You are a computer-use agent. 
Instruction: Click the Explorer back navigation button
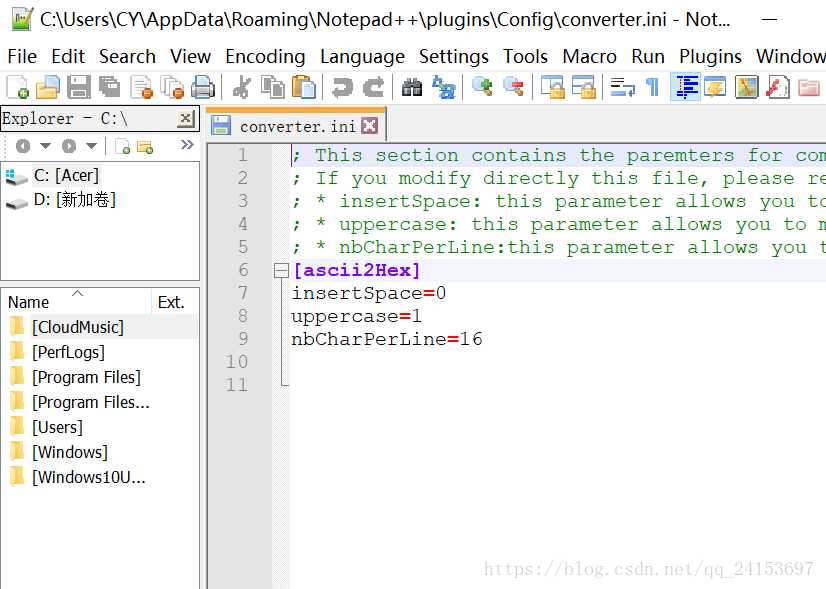(23, 145)
